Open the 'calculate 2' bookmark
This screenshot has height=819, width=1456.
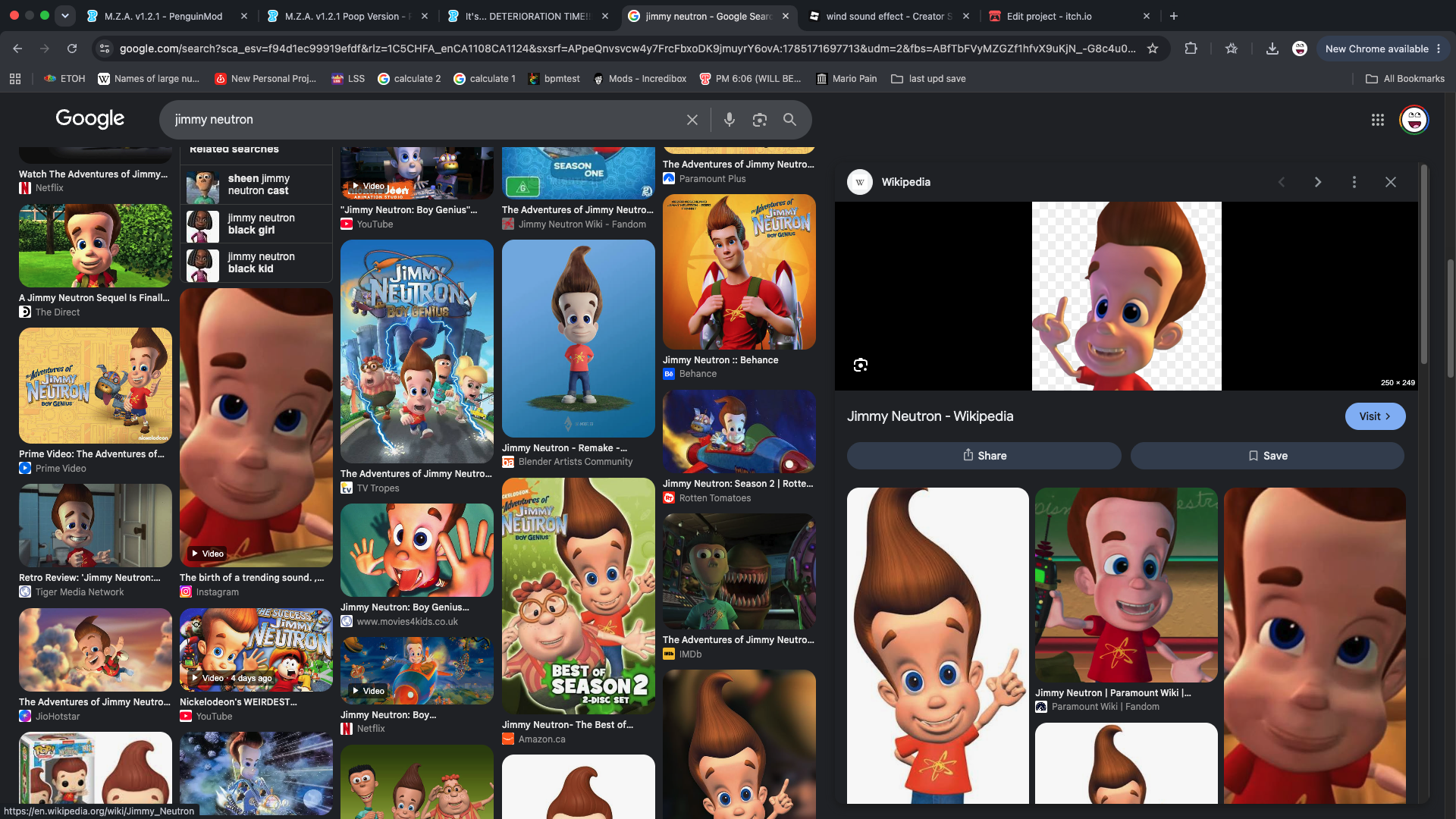click(x=409, y=78)
